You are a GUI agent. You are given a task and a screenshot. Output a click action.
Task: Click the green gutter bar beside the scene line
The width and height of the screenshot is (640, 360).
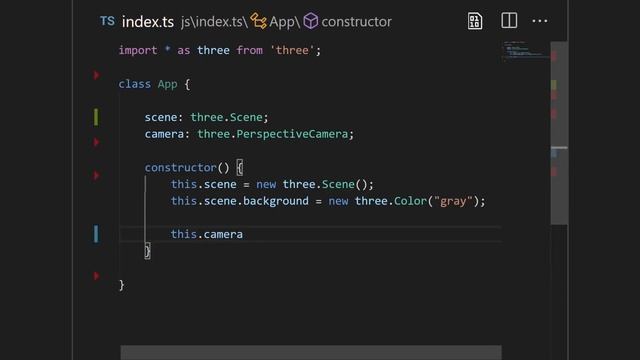click(x=96, y=117)
